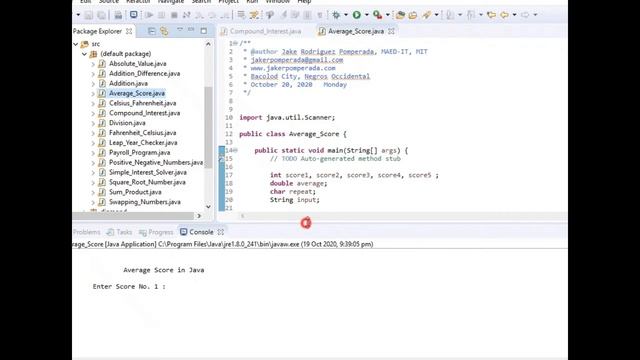Screen dimensions: 640x360
Task: Open the Package Explorer View Menu
Action: pyautogui.click(x=180, y=30)
